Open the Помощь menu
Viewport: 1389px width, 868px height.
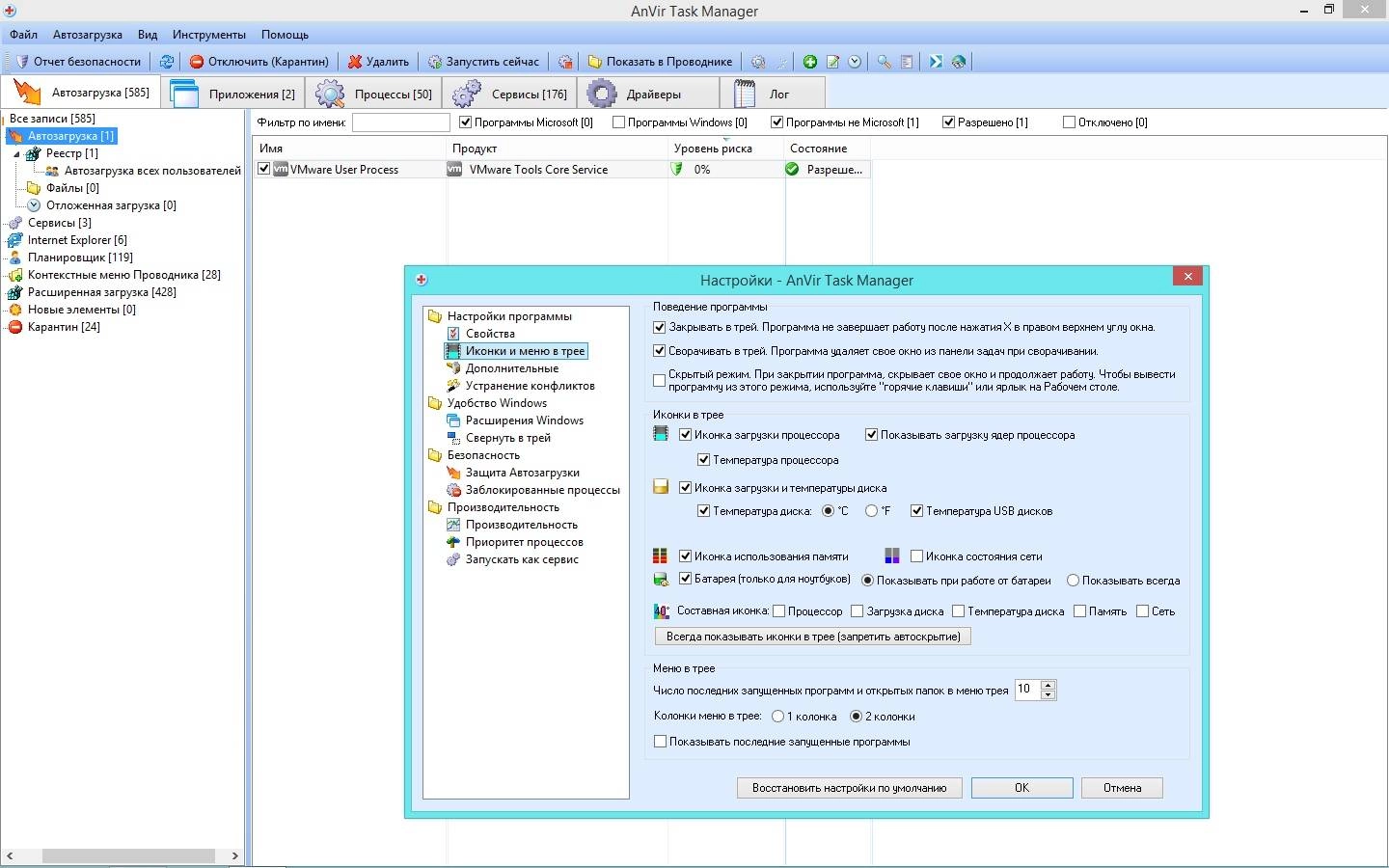(285, 35)
